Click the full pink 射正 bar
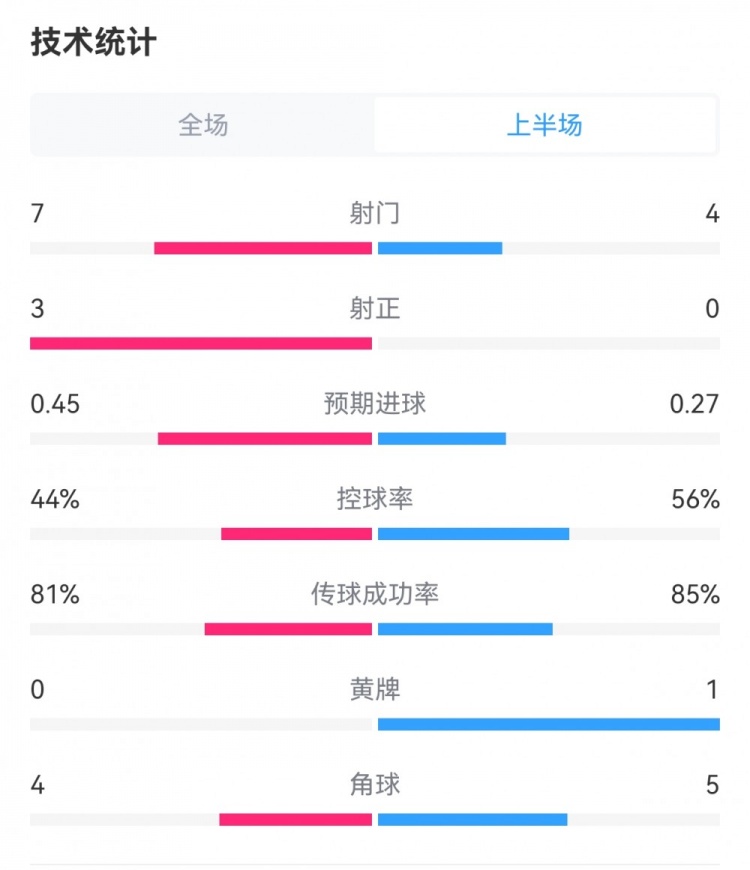Viewport: 750px width, 870px height. [201, 343]
